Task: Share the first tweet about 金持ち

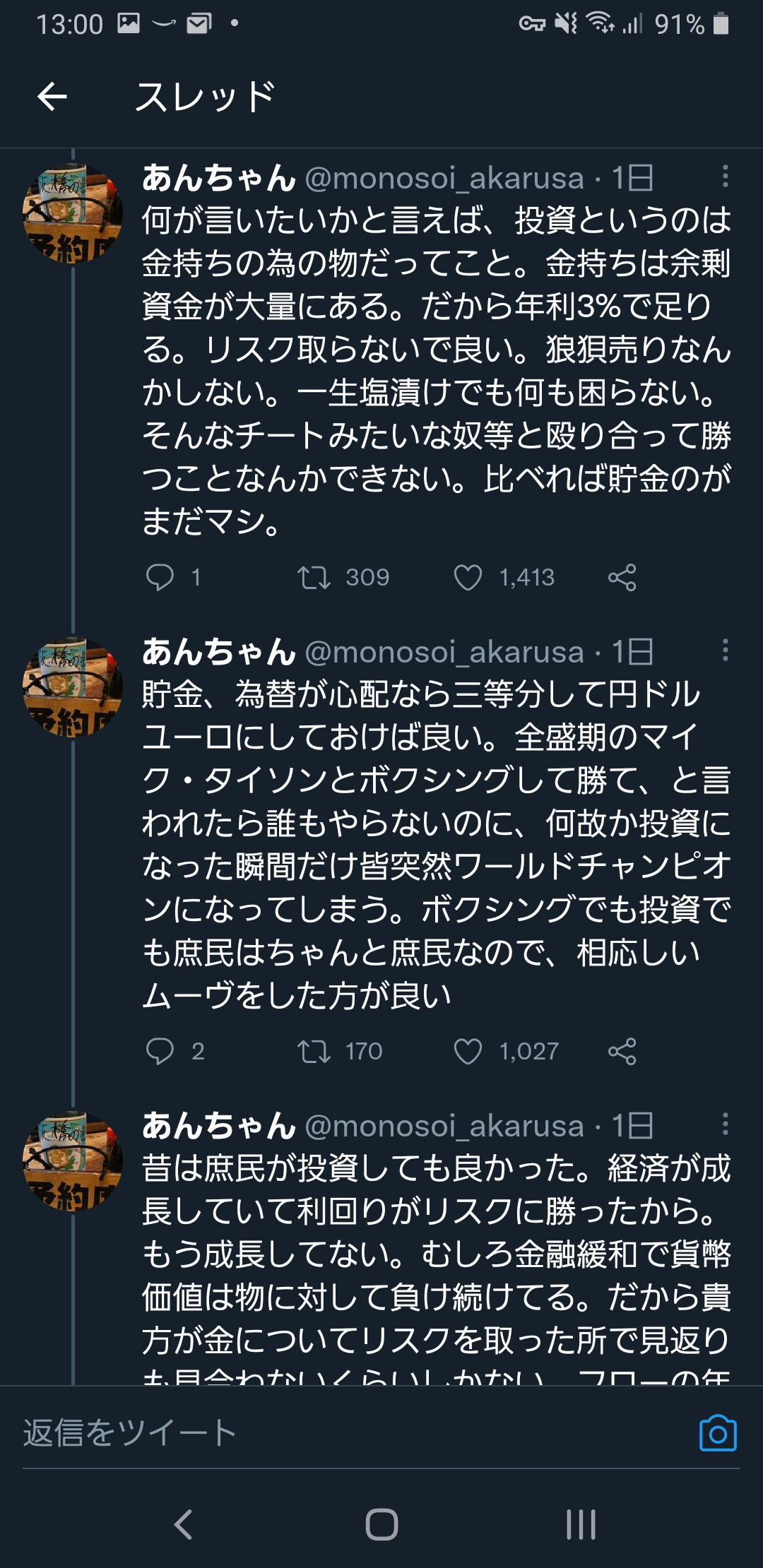Action: click(x=622, y=577)
